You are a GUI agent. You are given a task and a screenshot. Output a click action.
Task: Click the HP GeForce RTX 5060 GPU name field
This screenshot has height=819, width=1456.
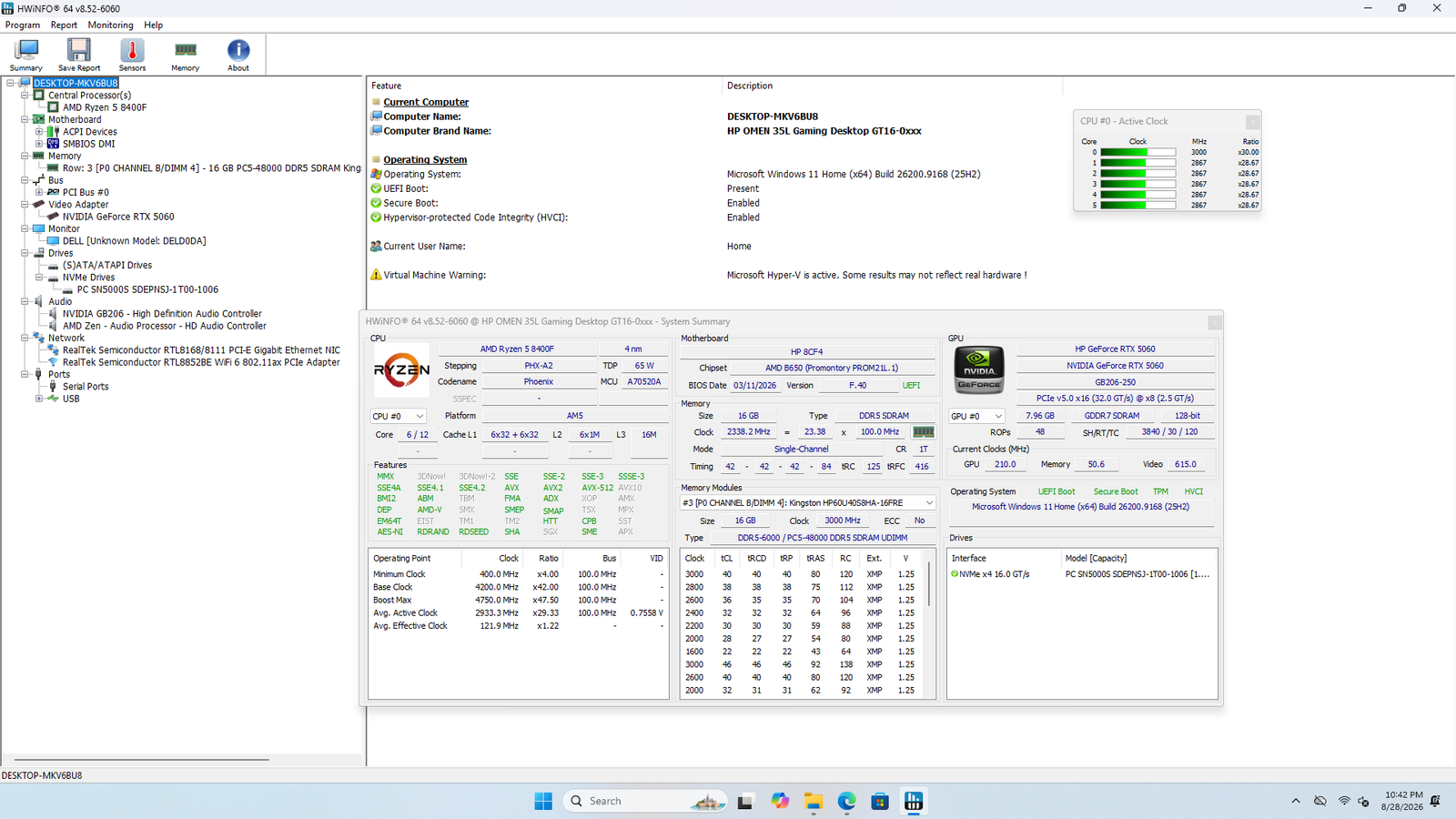(1115, 349)
